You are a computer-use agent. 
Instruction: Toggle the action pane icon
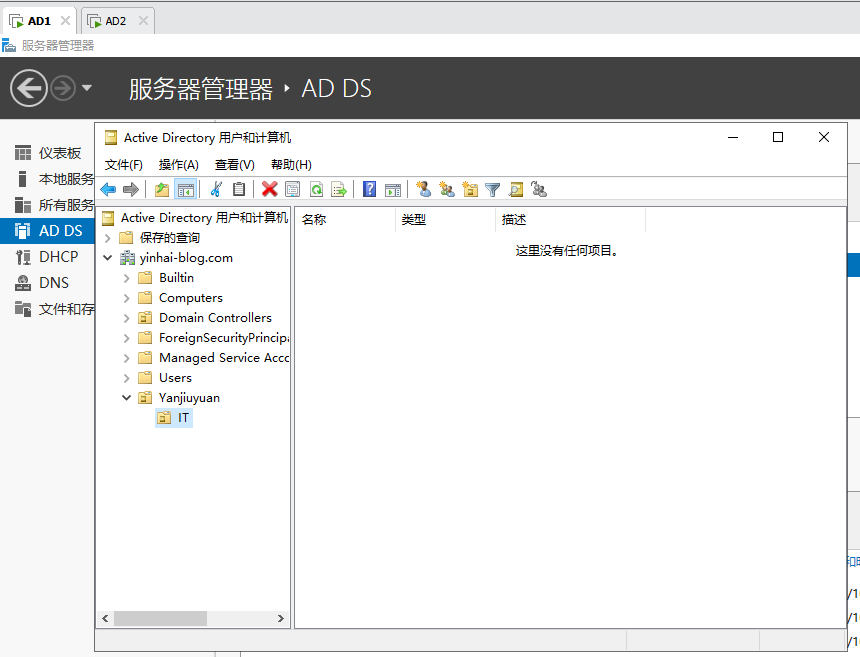[x=393, y=190]
